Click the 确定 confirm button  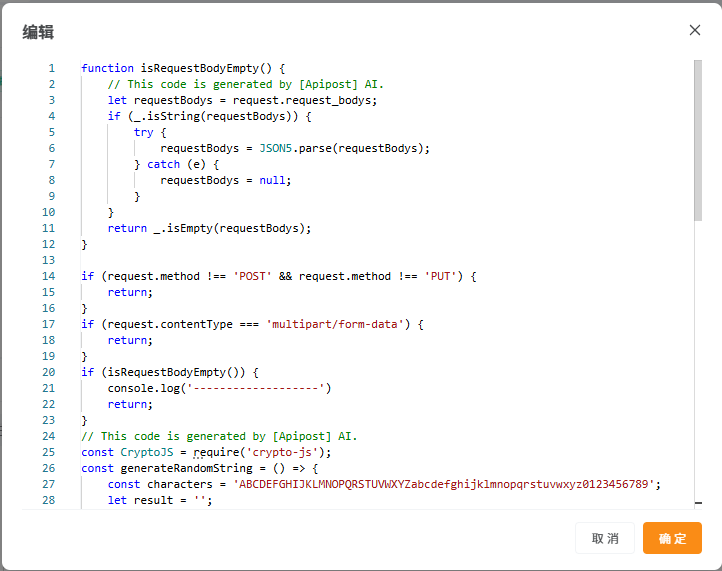point(672,538)
